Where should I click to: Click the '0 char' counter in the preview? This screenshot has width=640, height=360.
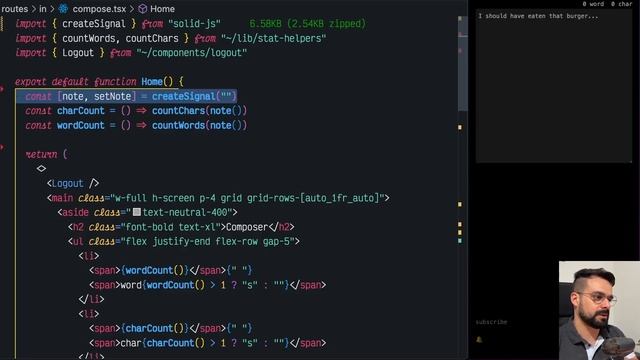point(621,4)
